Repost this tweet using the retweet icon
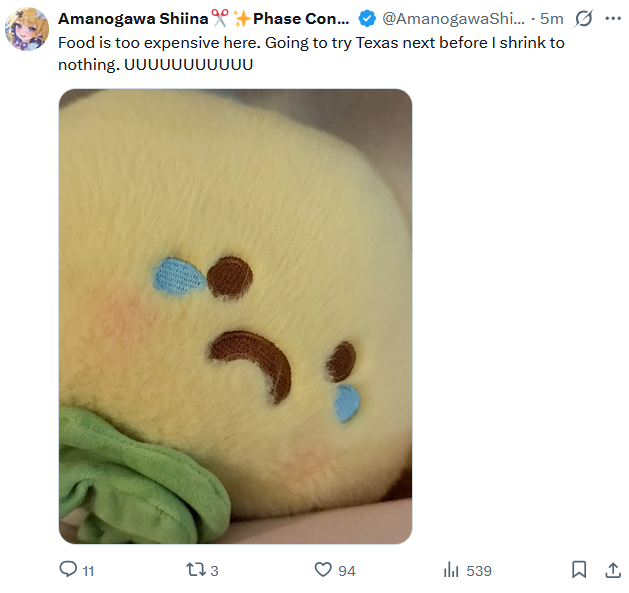629x593 pixels. [x=196, y=570]
